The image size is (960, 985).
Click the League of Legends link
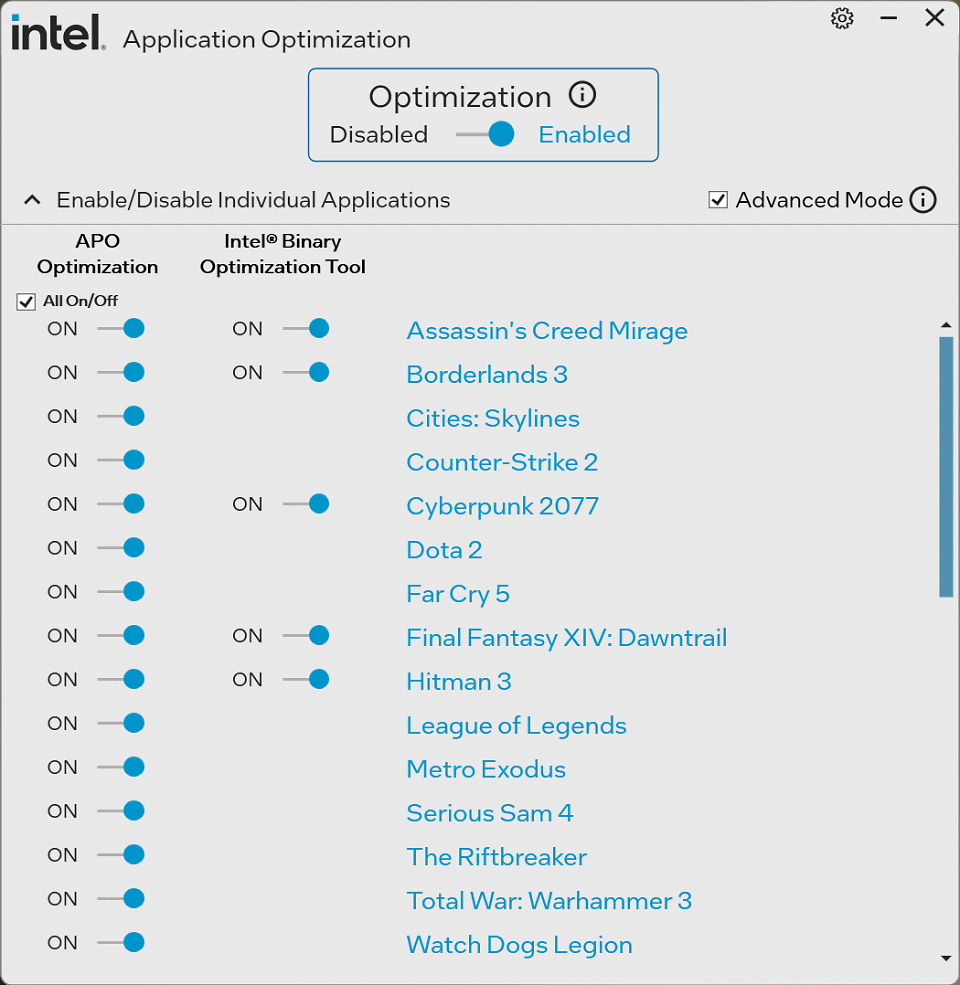(516, 726)
